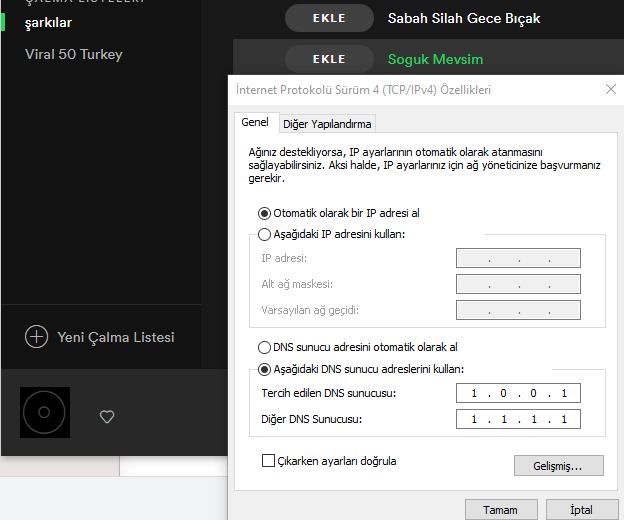Click EKLE next to Sabah Silah Gece Bıçak
Viewport: 624px width, 520px height.
click(329, 18)
